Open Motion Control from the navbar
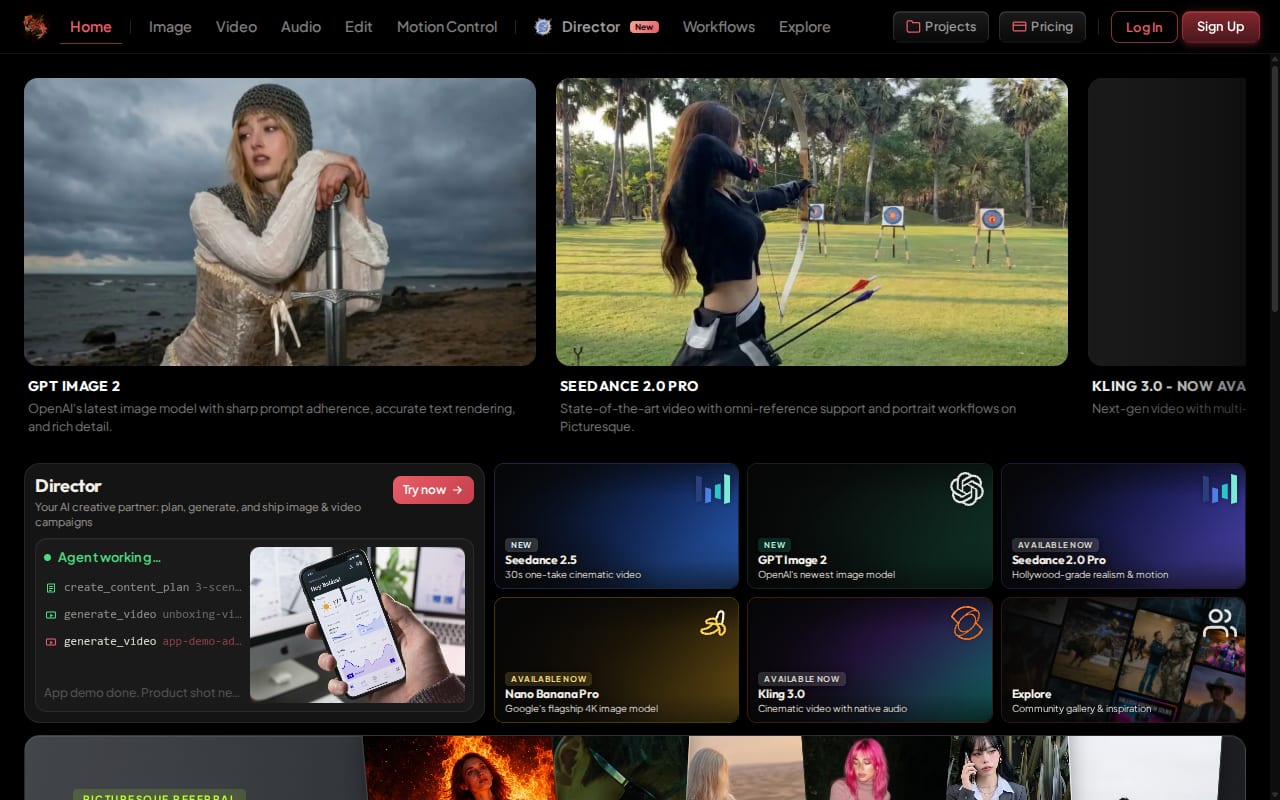The image size is (1280, 800). [447, 27]
